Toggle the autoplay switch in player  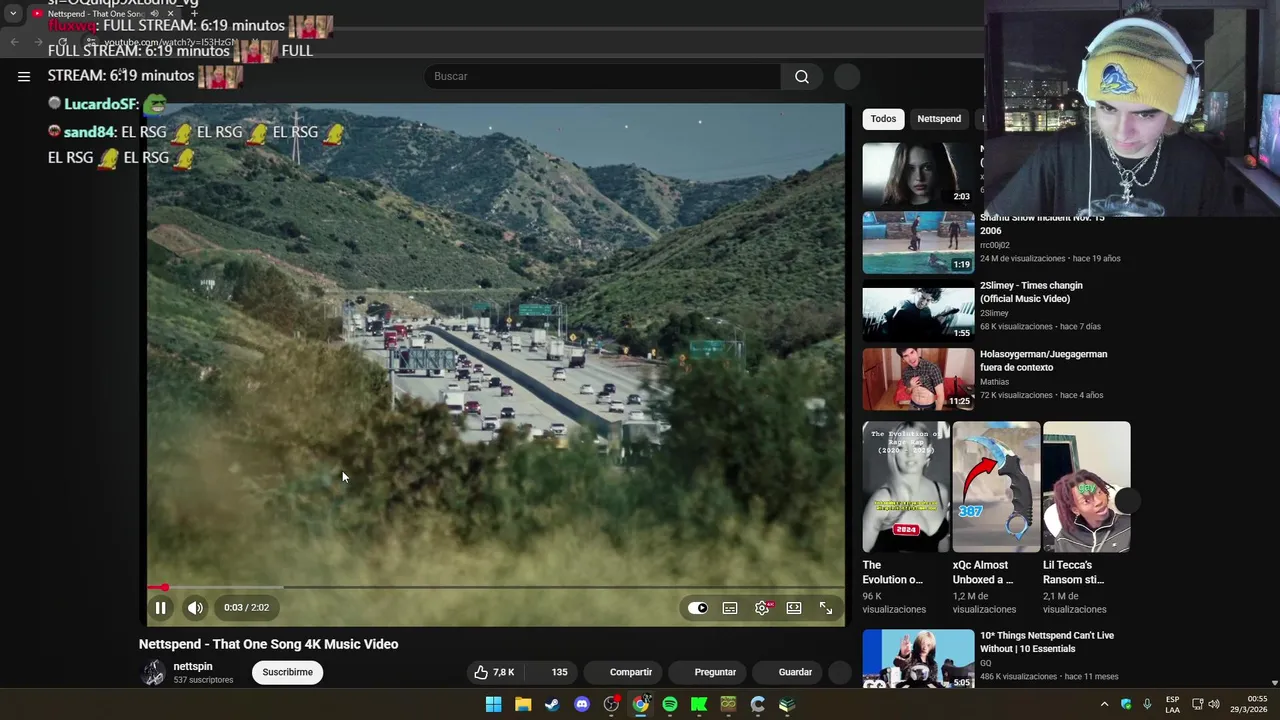[697, 608]
